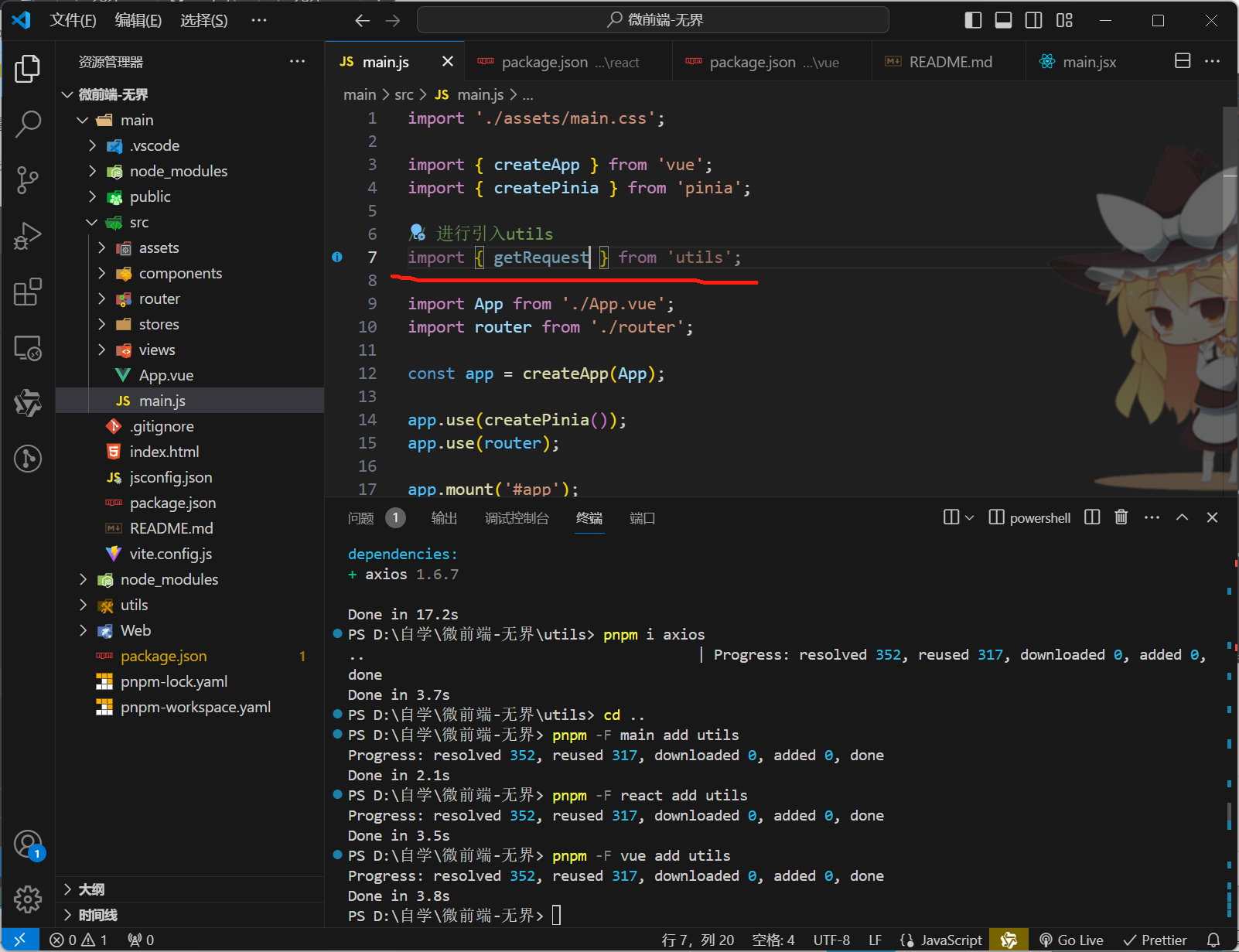Open Source Control view in activity bar
The height and width of the screenshot is (952, 1239).
(x=28, y=180)
